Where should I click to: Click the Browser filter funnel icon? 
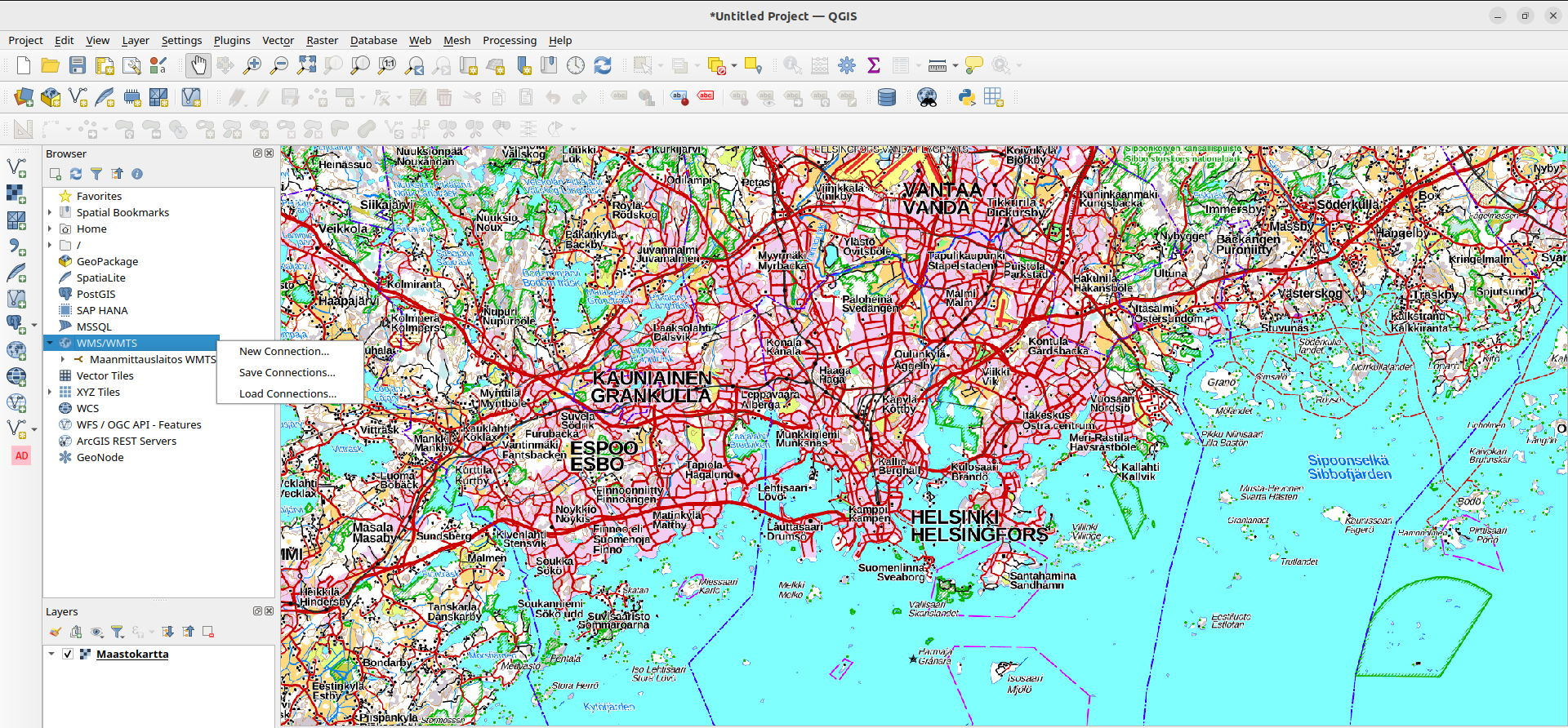tap(96, 174)
